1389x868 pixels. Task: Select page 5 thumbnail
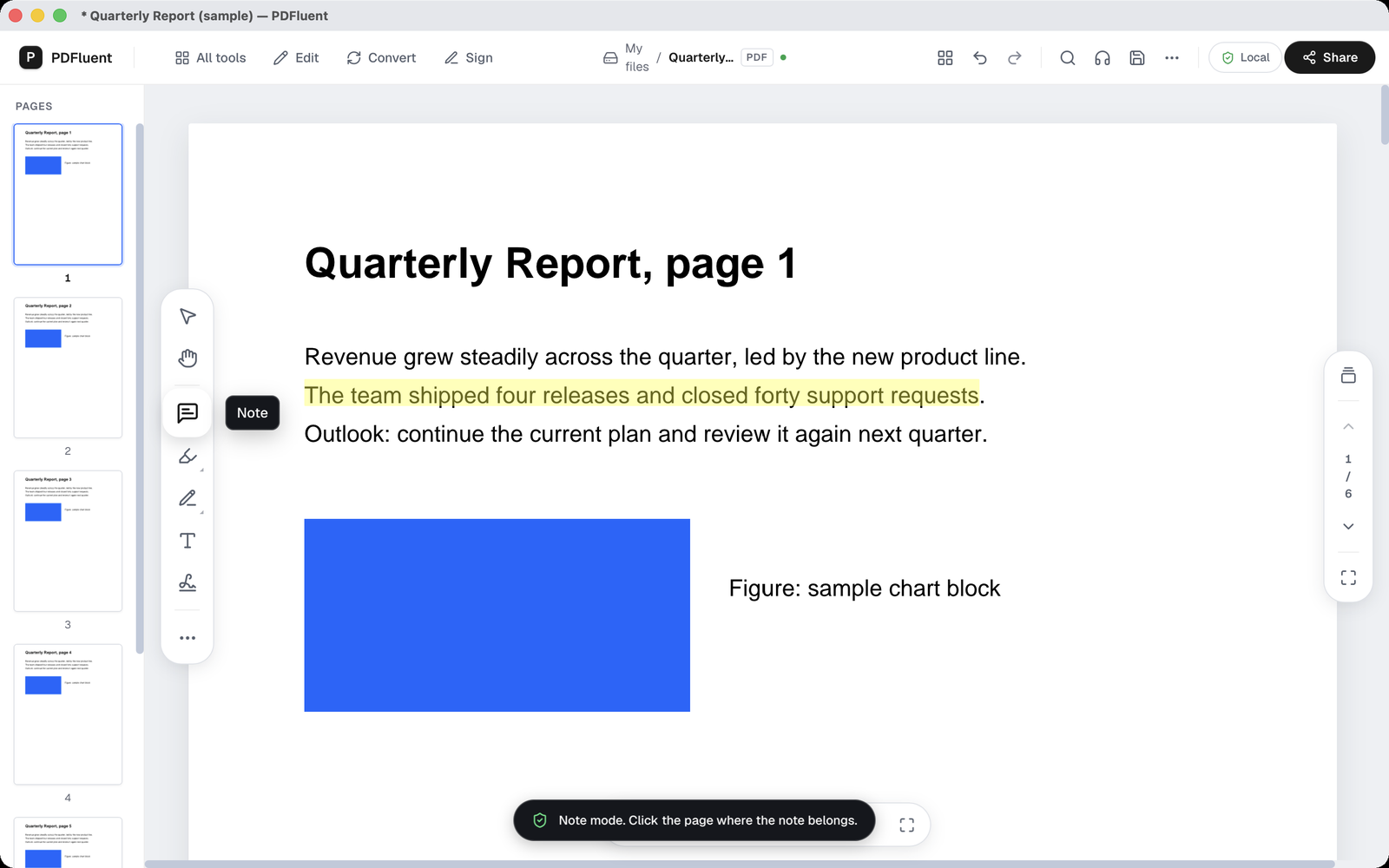point(68,842)
